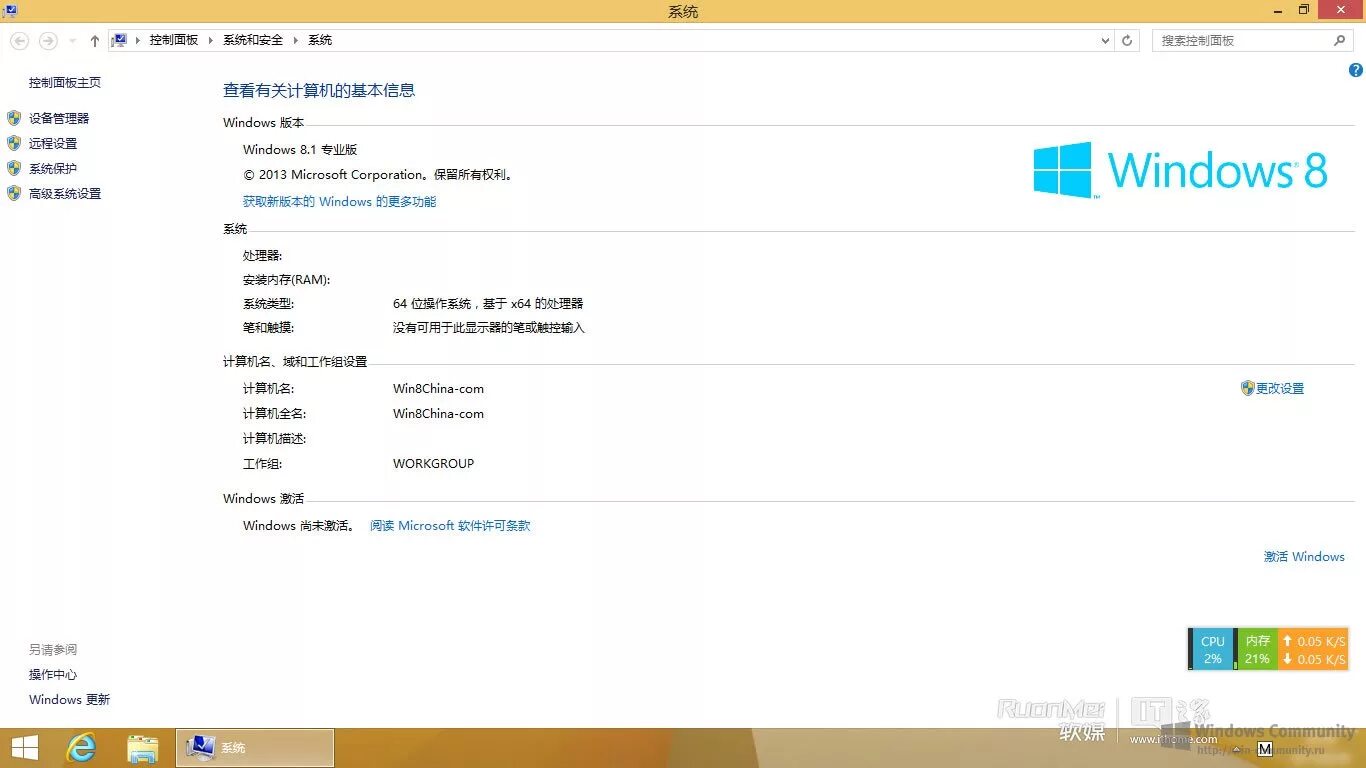Image resolution: width=1366 pixels, height=768 pixels.
Task: Click the 没有可用于此显示器的笔或触控输入 text
Action: pos(489,328)
